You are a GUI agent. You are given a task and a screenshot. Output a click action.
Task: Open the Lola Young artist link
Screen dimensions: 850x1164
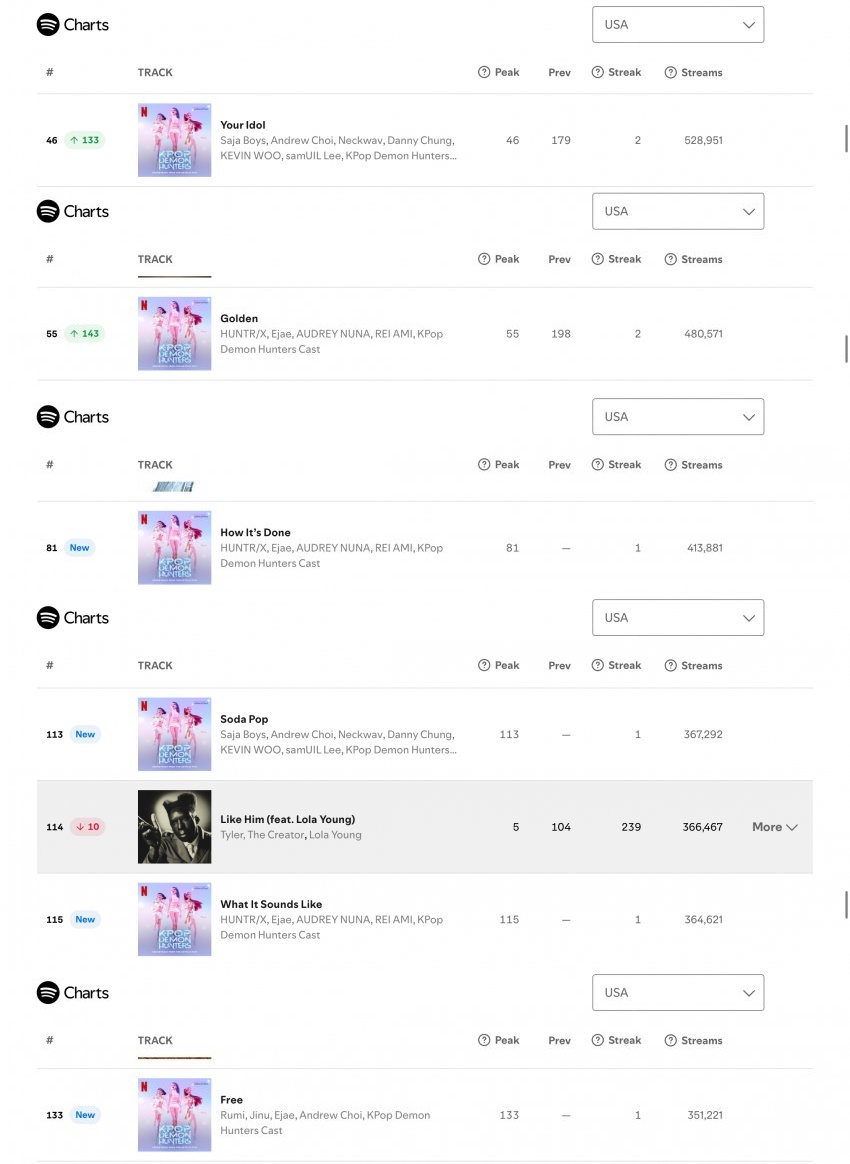(x=335, y=835)
